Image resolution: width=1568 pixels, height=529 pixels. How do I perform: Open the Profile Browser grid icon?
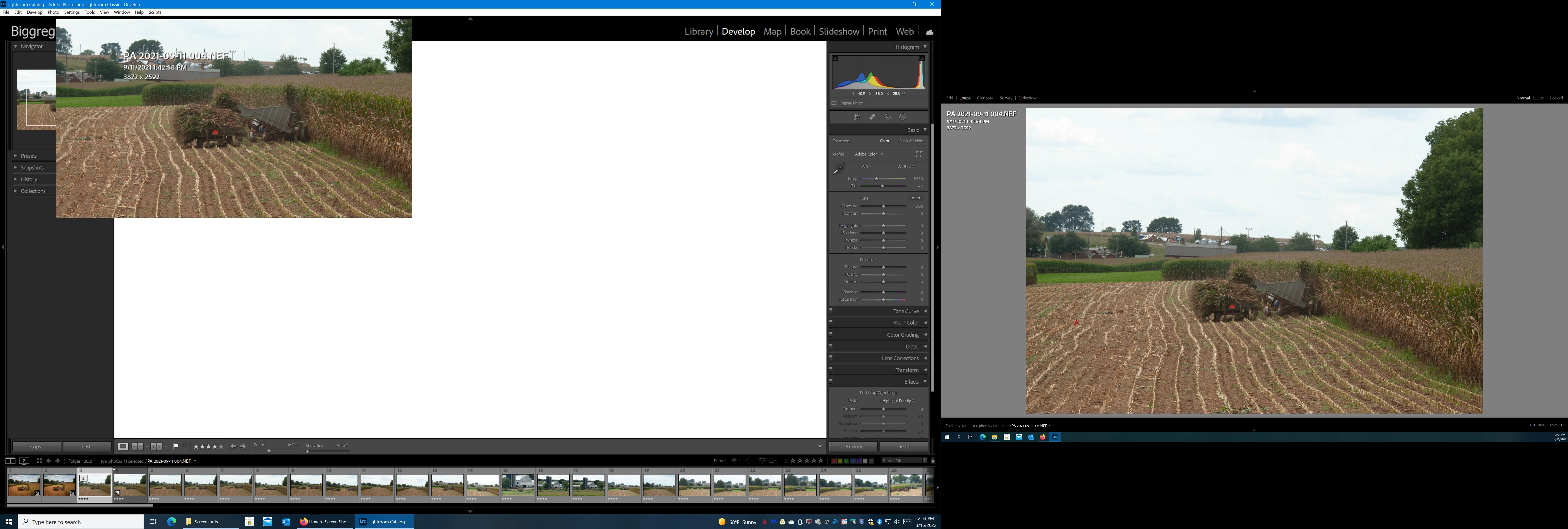(x=919, y=154)
